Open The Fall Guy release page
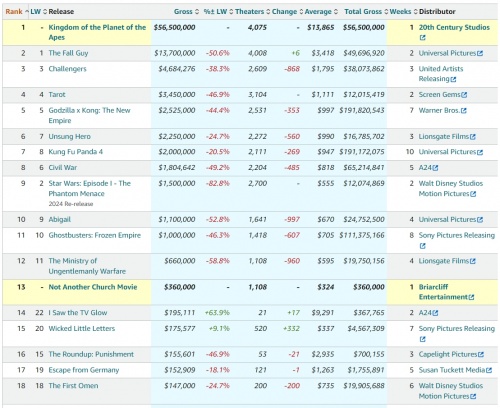This screenshot has width=500, height=408. [x=68, y=53]
